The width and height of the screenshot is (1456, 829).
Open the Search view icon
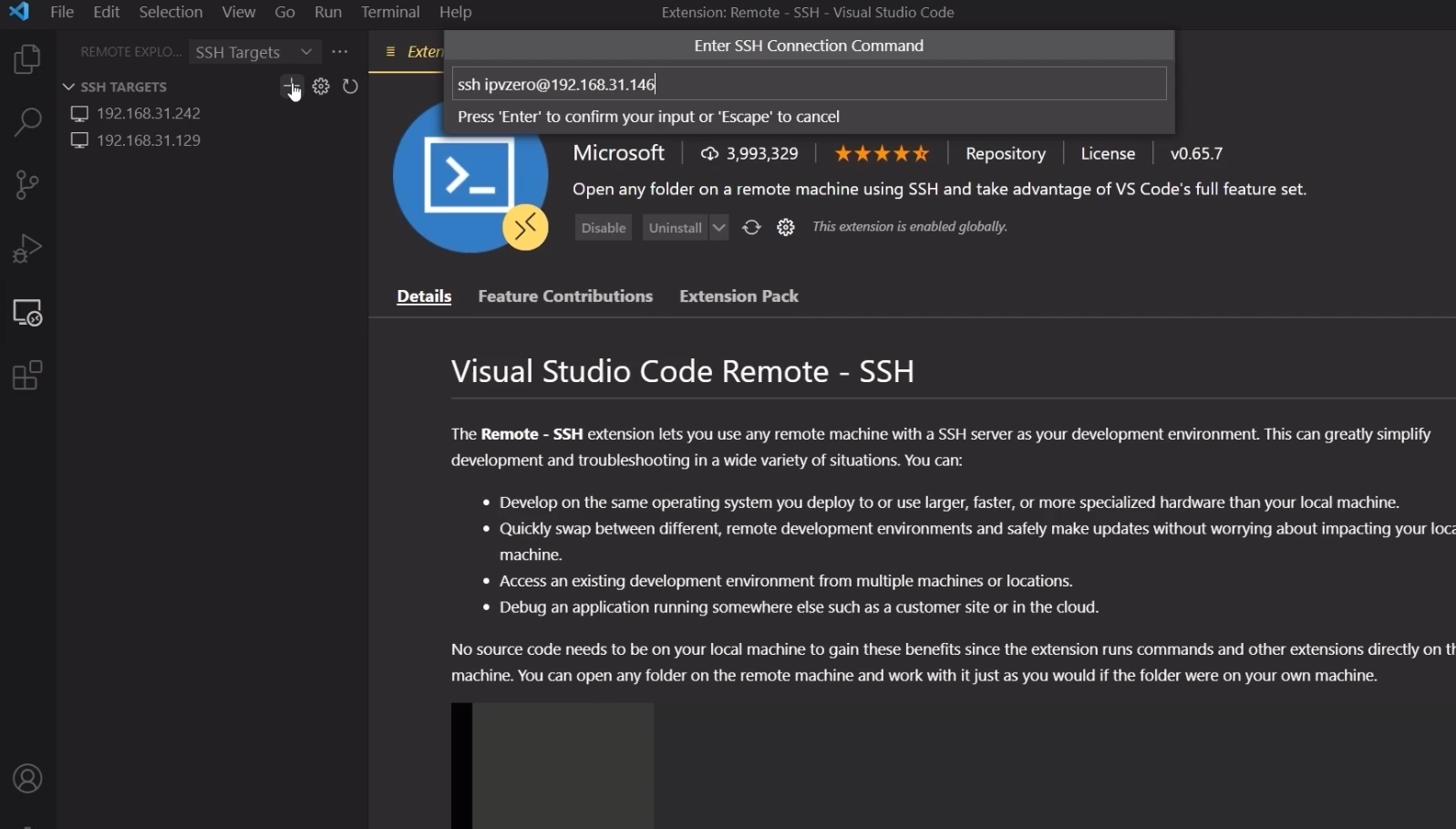pos(27,122)
